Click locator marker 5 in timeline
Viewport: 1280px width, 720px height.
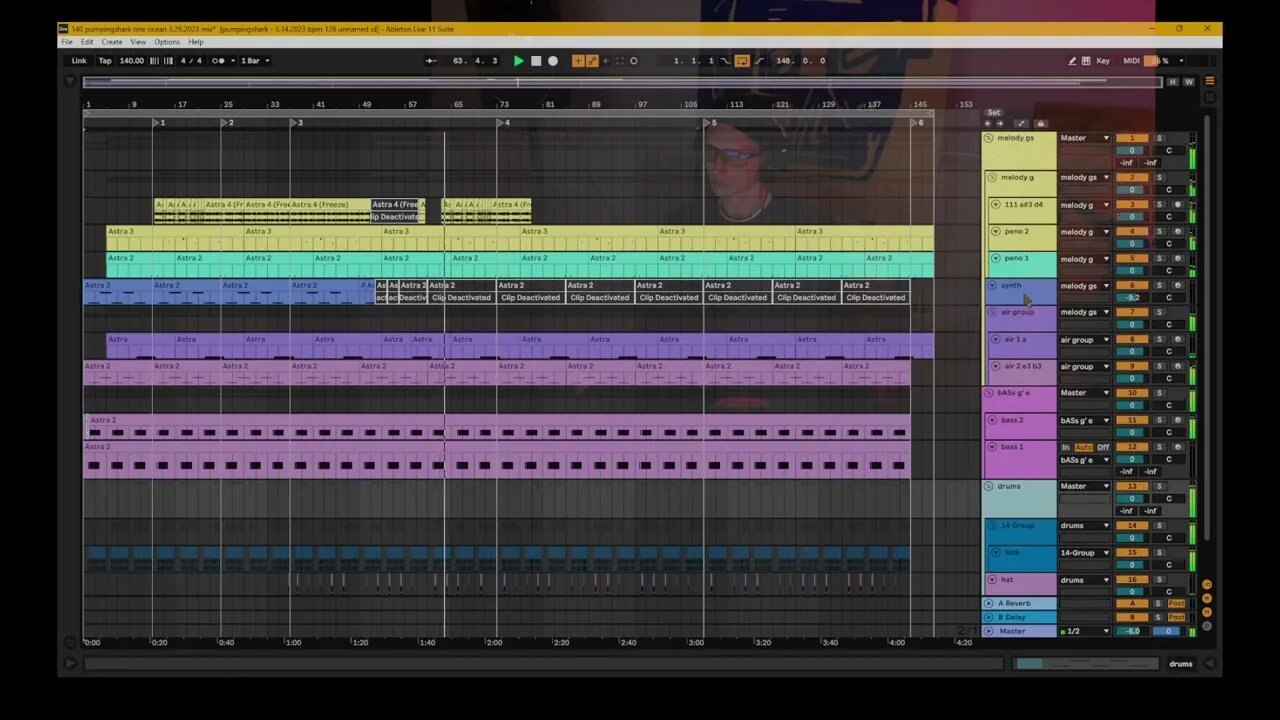pyautogui.click(x=709, y=123)
